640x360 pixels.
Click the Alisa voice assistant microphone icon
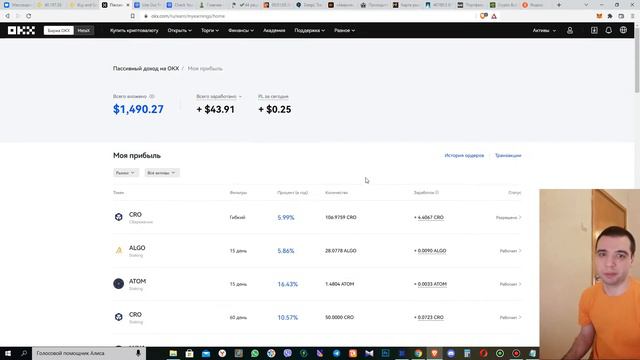[x=138, y=353]
